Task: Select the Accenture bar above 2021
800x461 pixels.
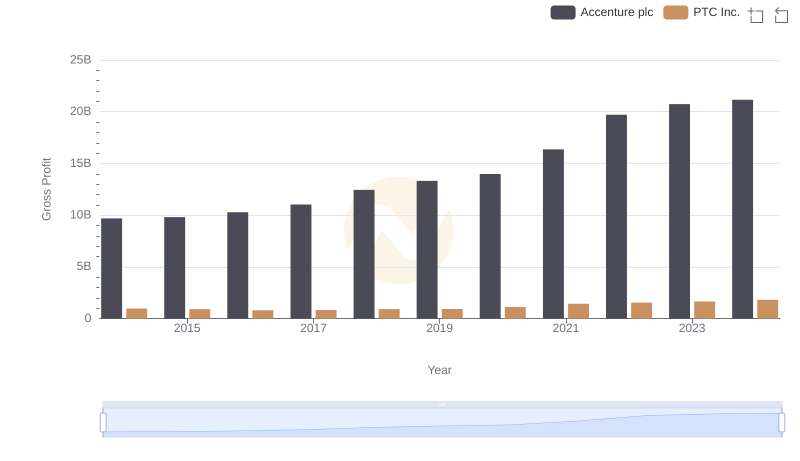Action: click(554, 234)
